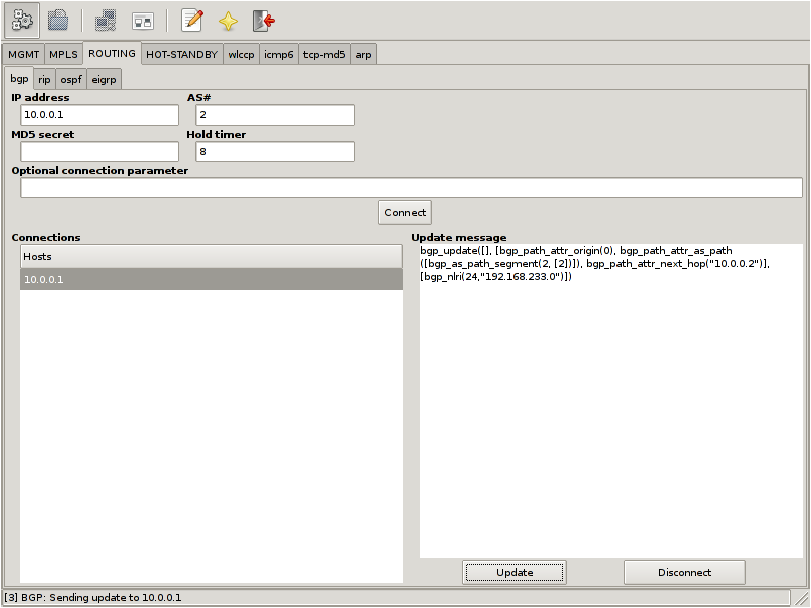Select the HOT-STANDBY tab
This screenshot has width=811, height=608.
[x=182, y=54]
